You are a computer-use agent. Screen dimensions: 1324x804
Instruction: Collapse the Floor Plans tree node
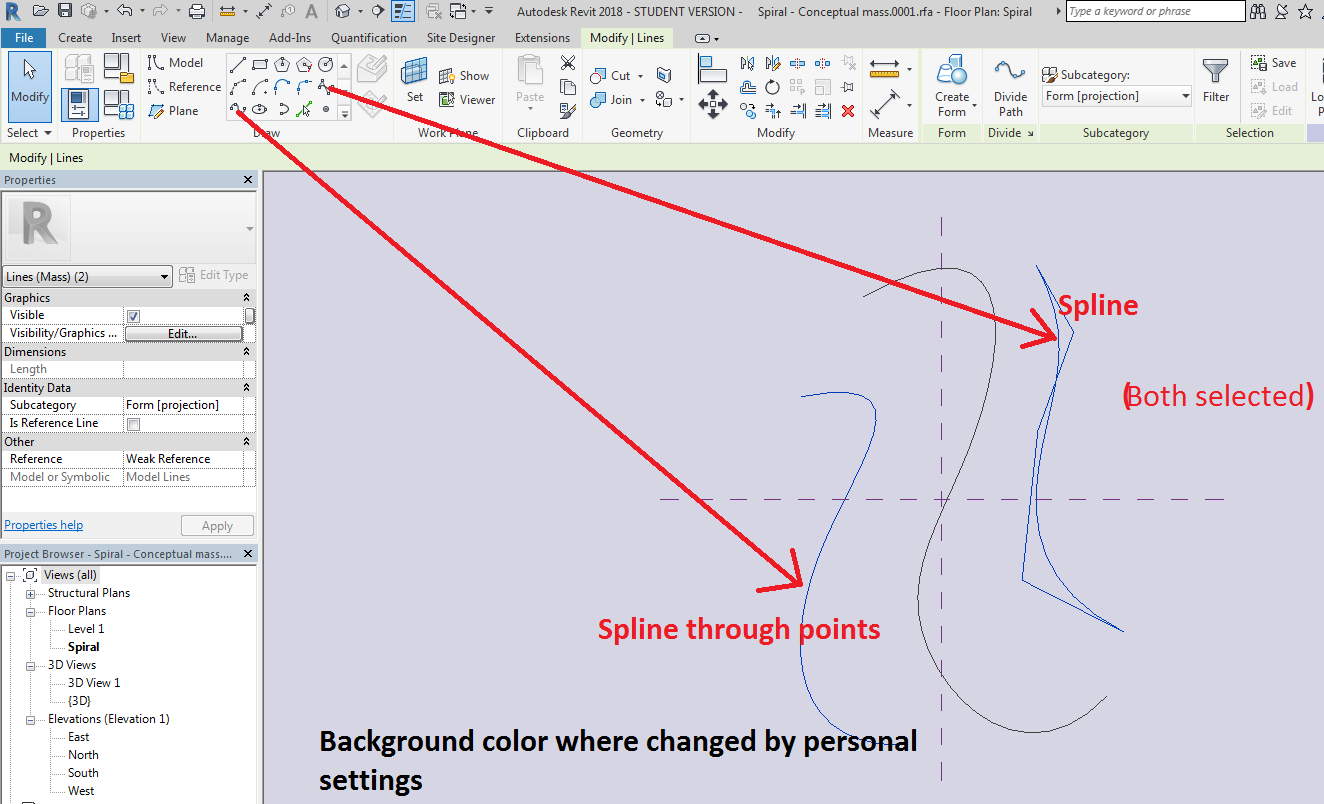click(x=30, y=612)
